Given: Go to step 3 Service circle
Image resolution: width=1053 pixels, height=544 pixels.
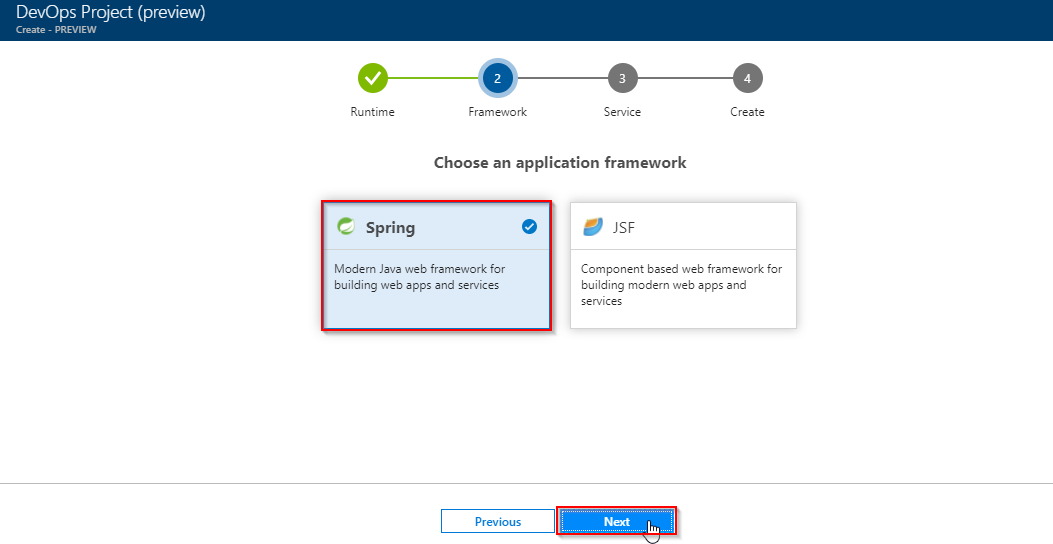Looking at the screenshot, I should coord(623,79).
